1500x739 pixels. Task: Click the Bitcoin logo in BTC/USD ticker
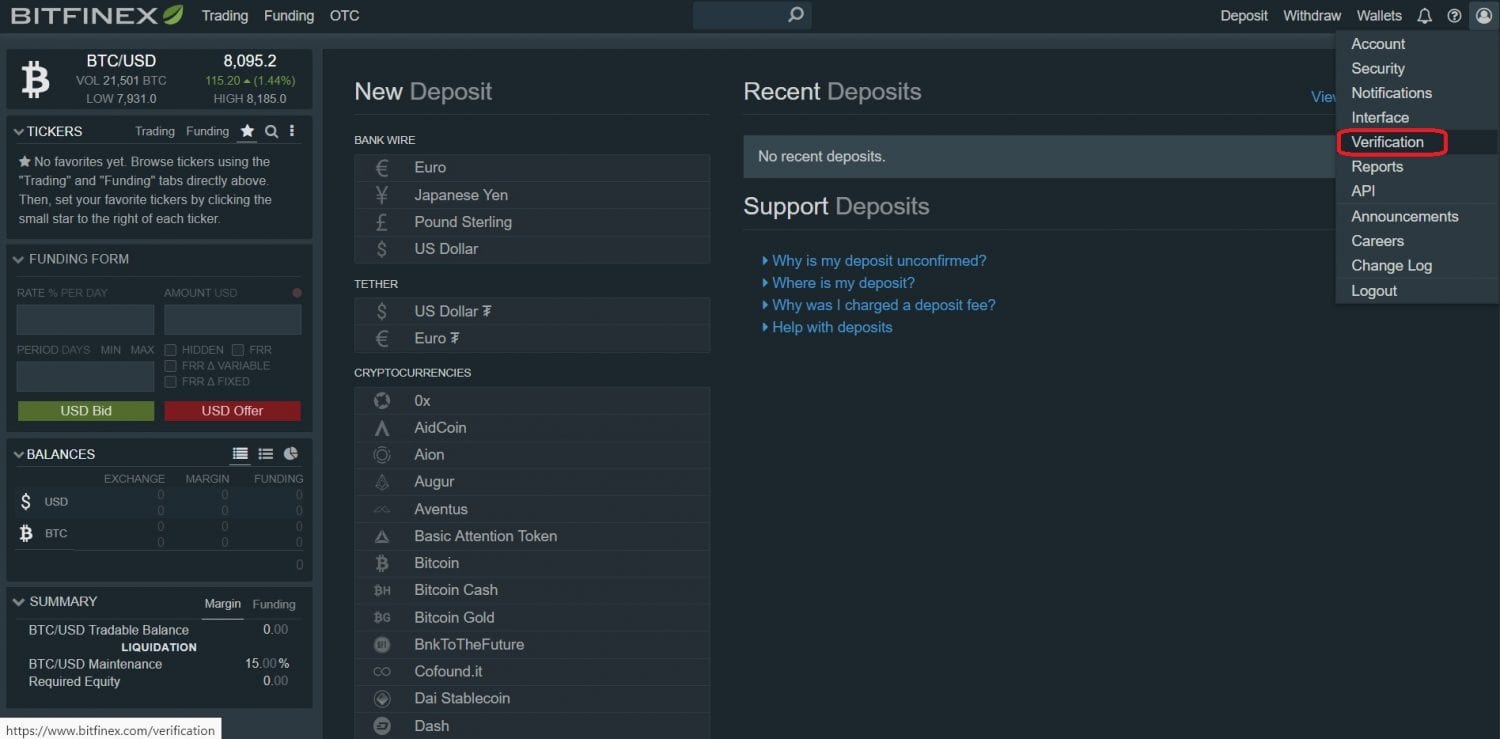point(35,79)
